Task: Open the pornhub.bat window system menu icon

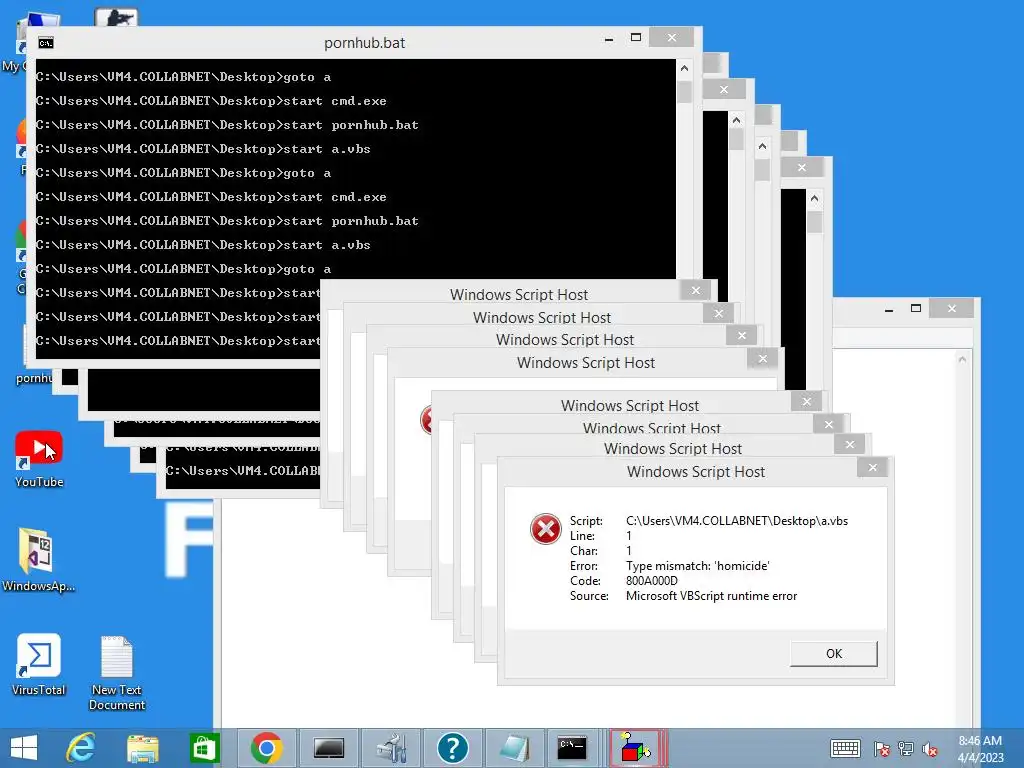Action: coord(46,43)
